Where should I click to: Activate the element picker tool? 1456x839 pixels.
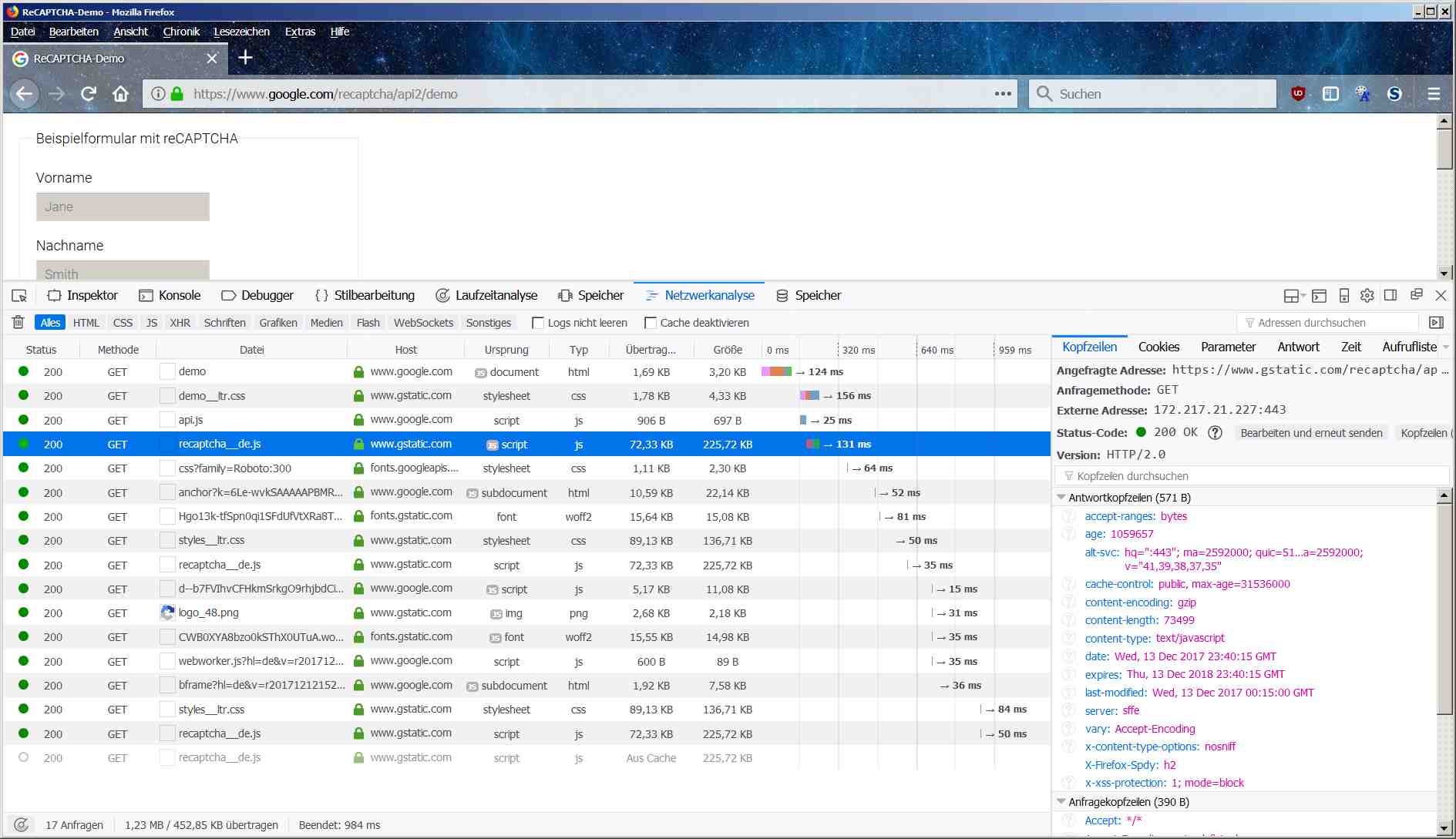point(19,296)
